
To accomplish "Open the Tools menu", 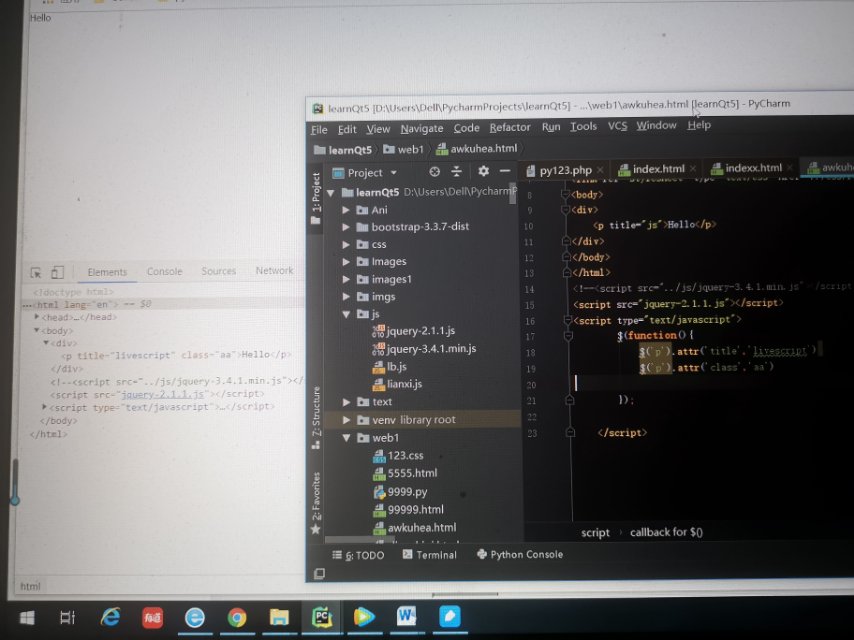I will 583,126.
